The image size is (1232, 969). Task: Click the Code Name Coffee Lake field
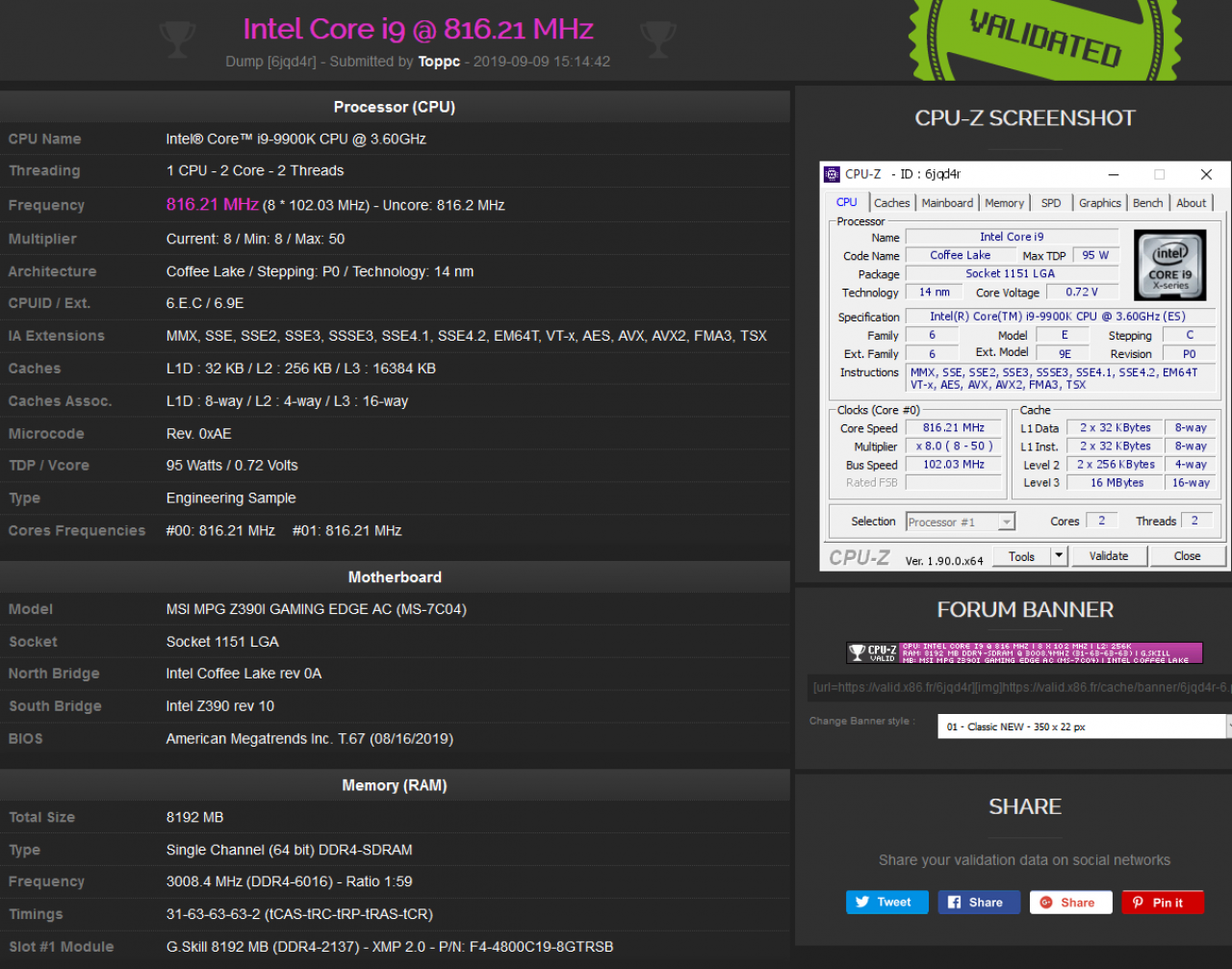961,255
